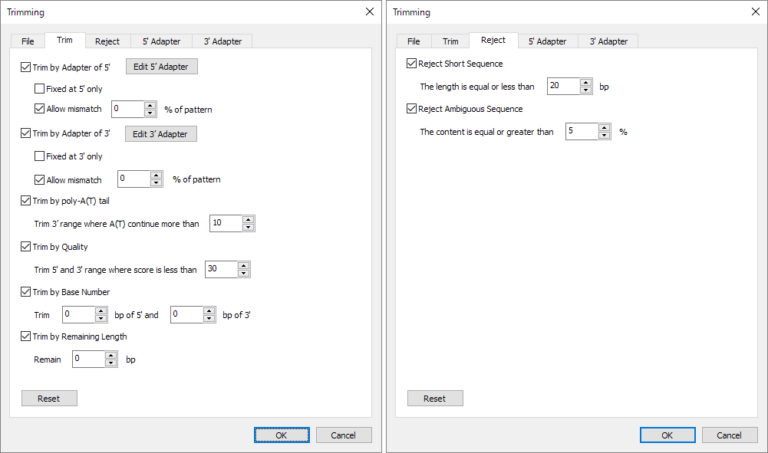This screenshot has height=453, width=768.
Task: Switch to 3' Adapter tab in left dialog
Action: tap(222, 41)
